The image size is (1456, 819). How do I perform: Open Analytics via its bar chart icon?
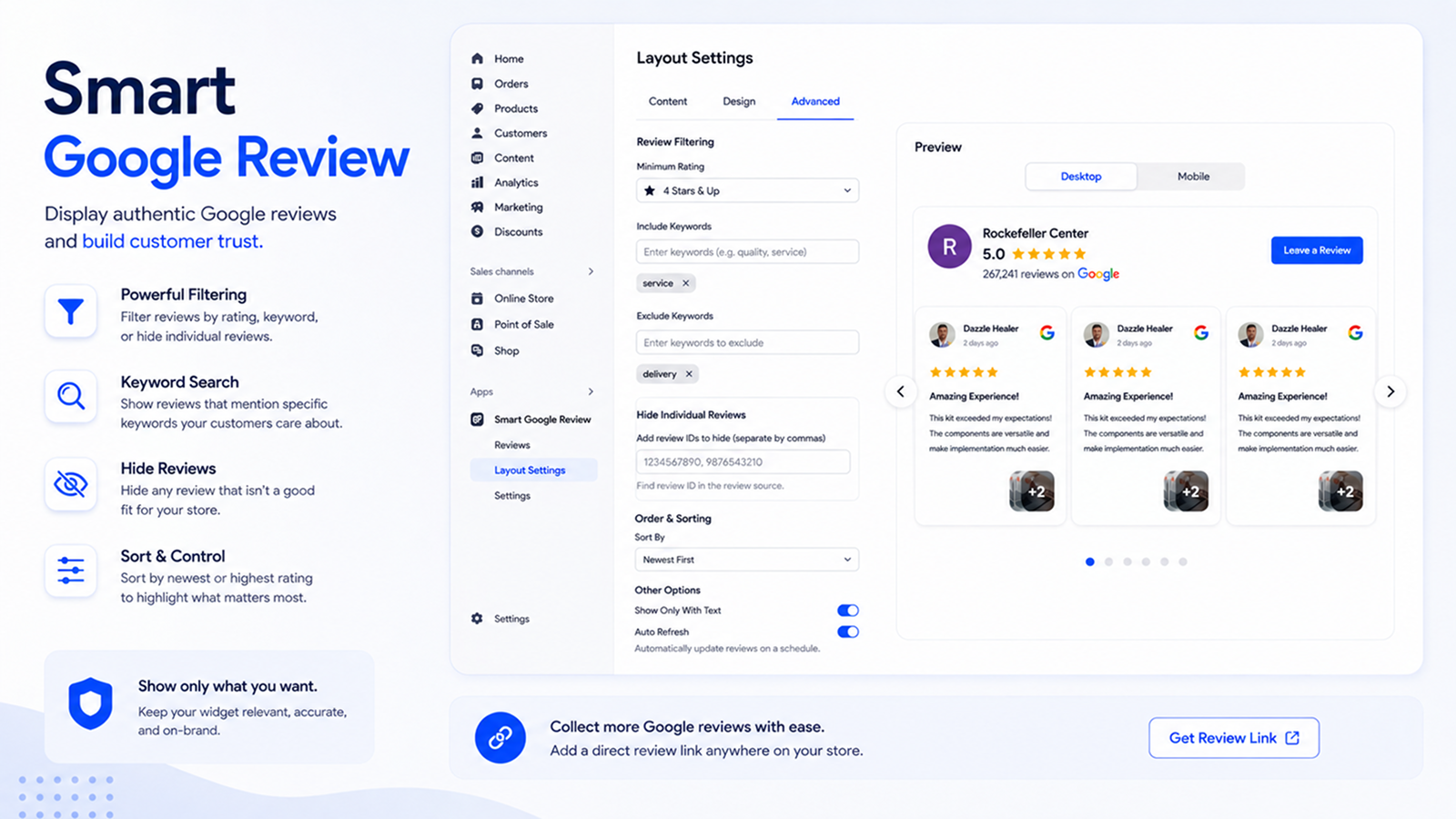[477, 182]
